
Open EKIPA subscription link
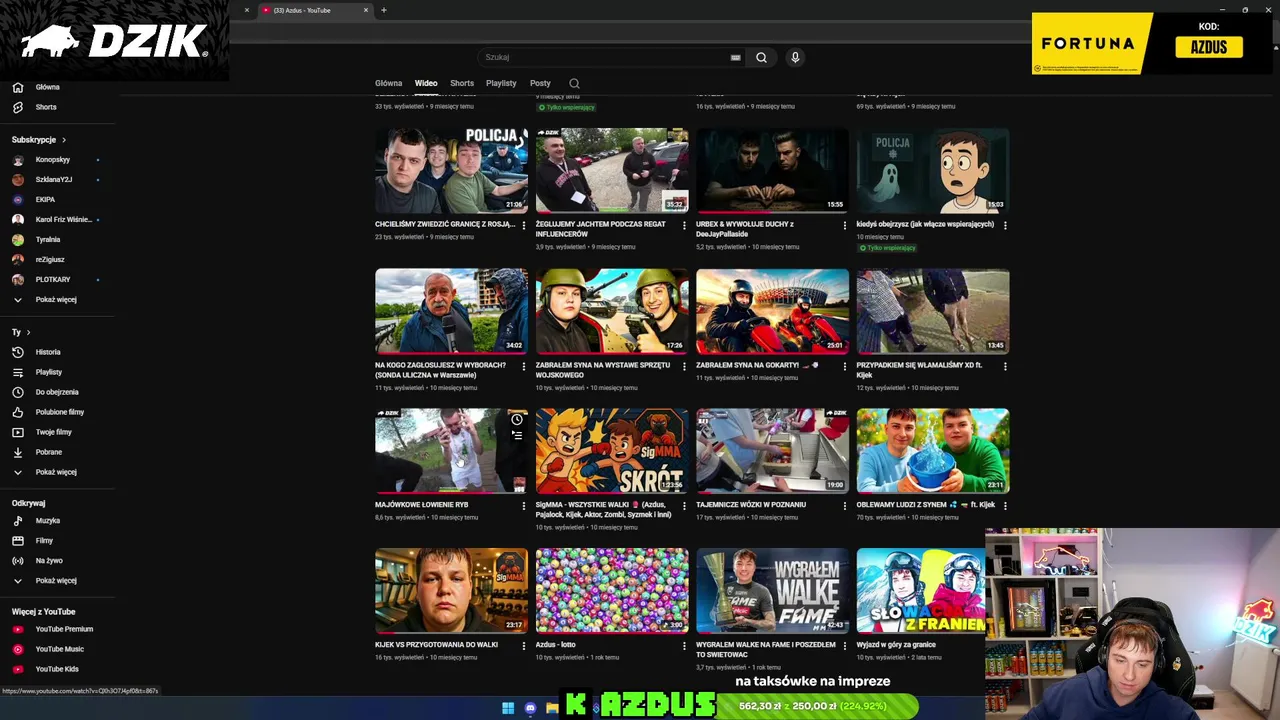[45, 200]
